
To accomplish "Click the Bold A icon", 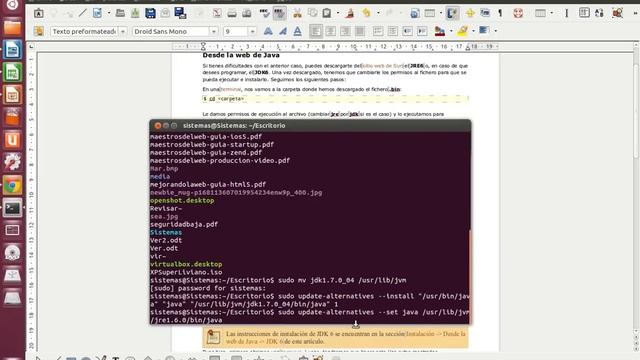I will (x=268, y=31).
